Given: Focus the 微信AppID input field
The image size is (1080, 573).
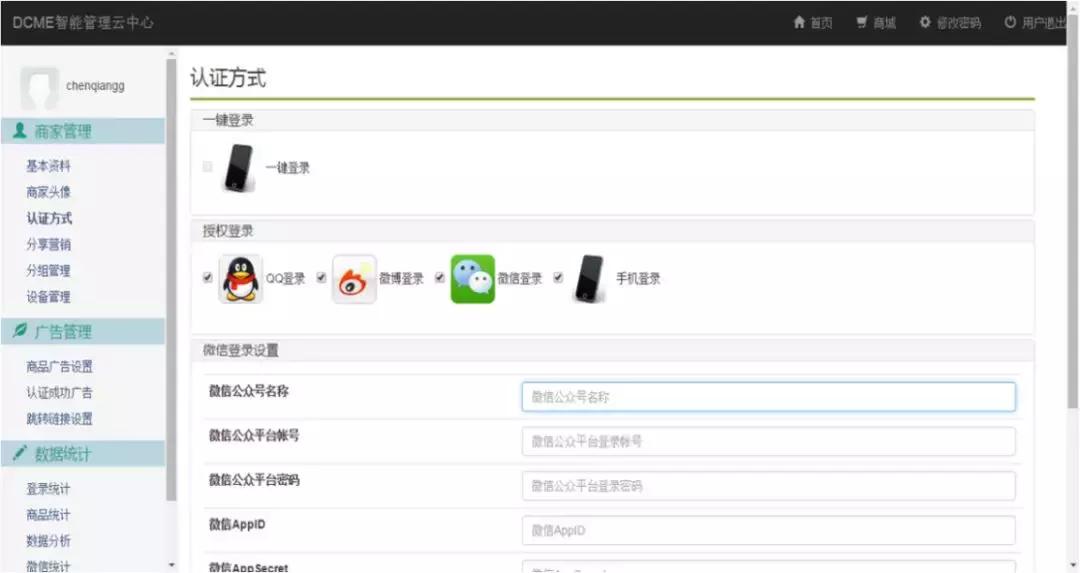Looking at the screenshot, I should click(x=768, y=530).
